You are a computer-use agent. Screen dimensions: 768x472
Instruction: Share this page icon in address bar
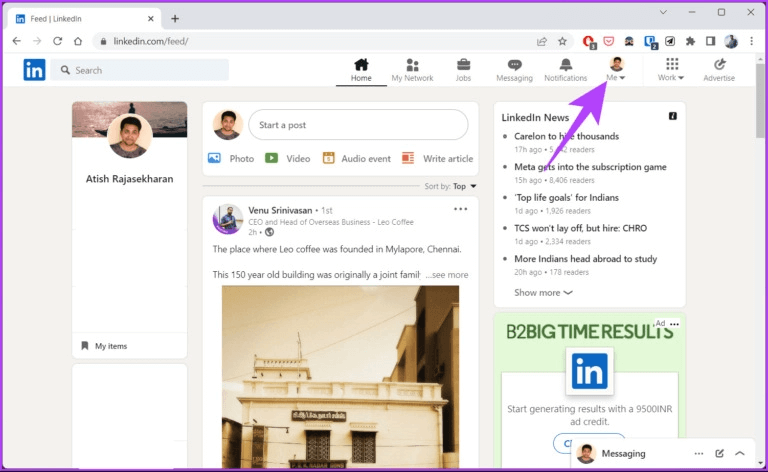(542, 41)
